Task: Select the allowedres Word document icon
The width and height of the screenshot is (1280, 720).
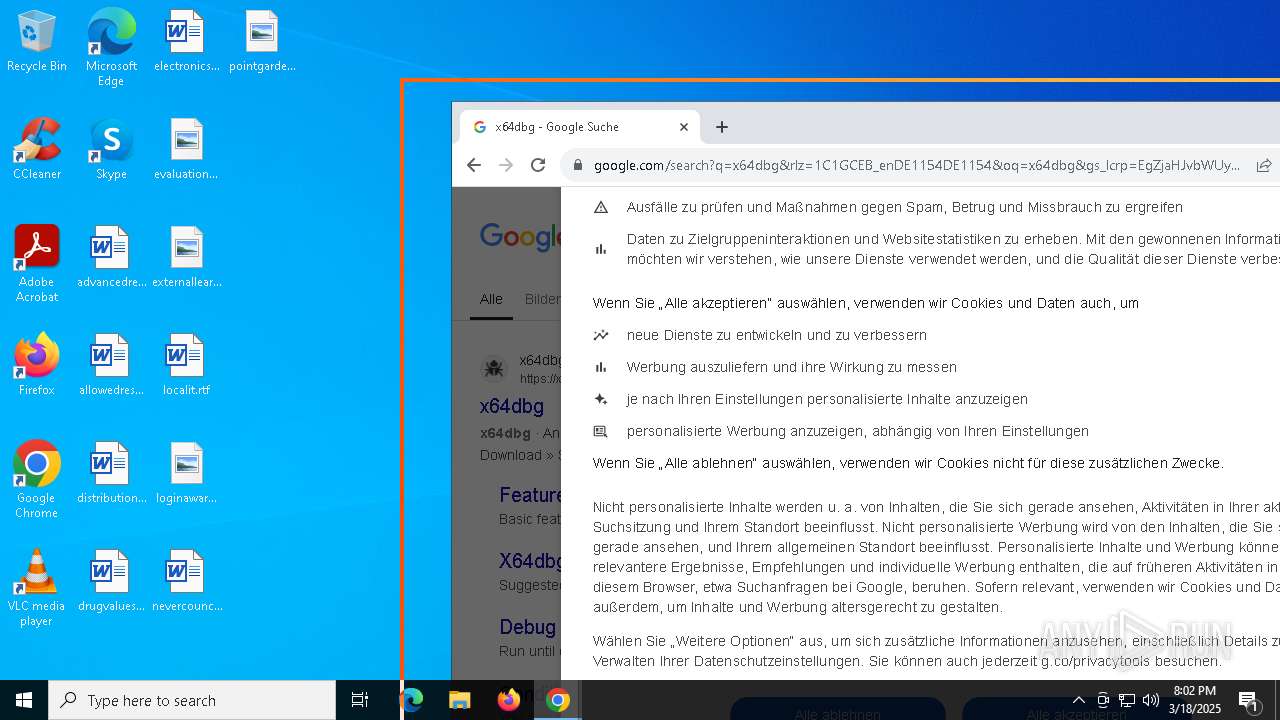Action: click(x=111, y=366)
